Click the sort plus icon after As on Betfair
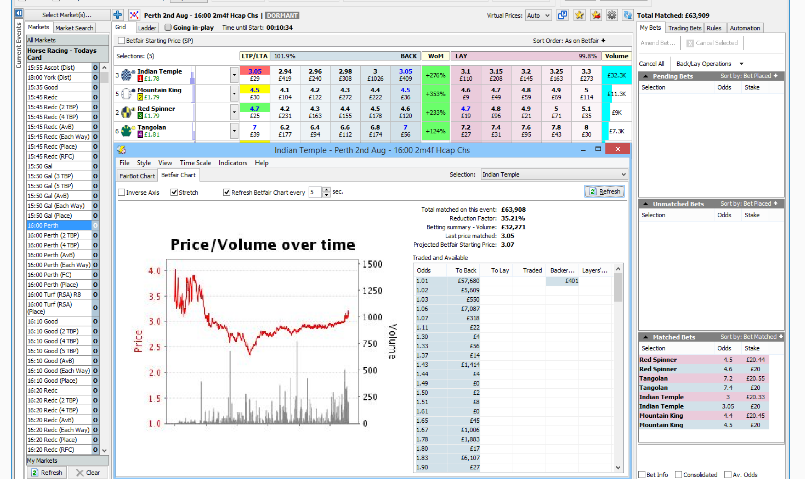This screenshot has width=805, height=479. coord(603,40)
